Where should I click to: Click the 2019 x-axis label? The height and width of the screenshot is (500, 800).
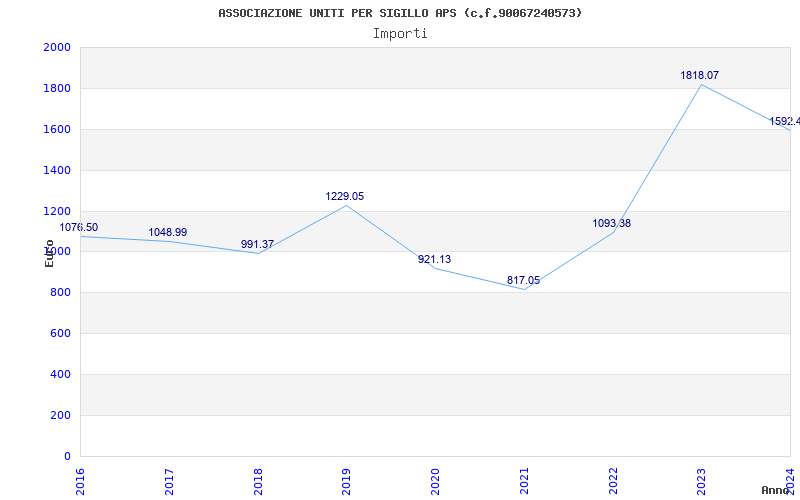346,481
